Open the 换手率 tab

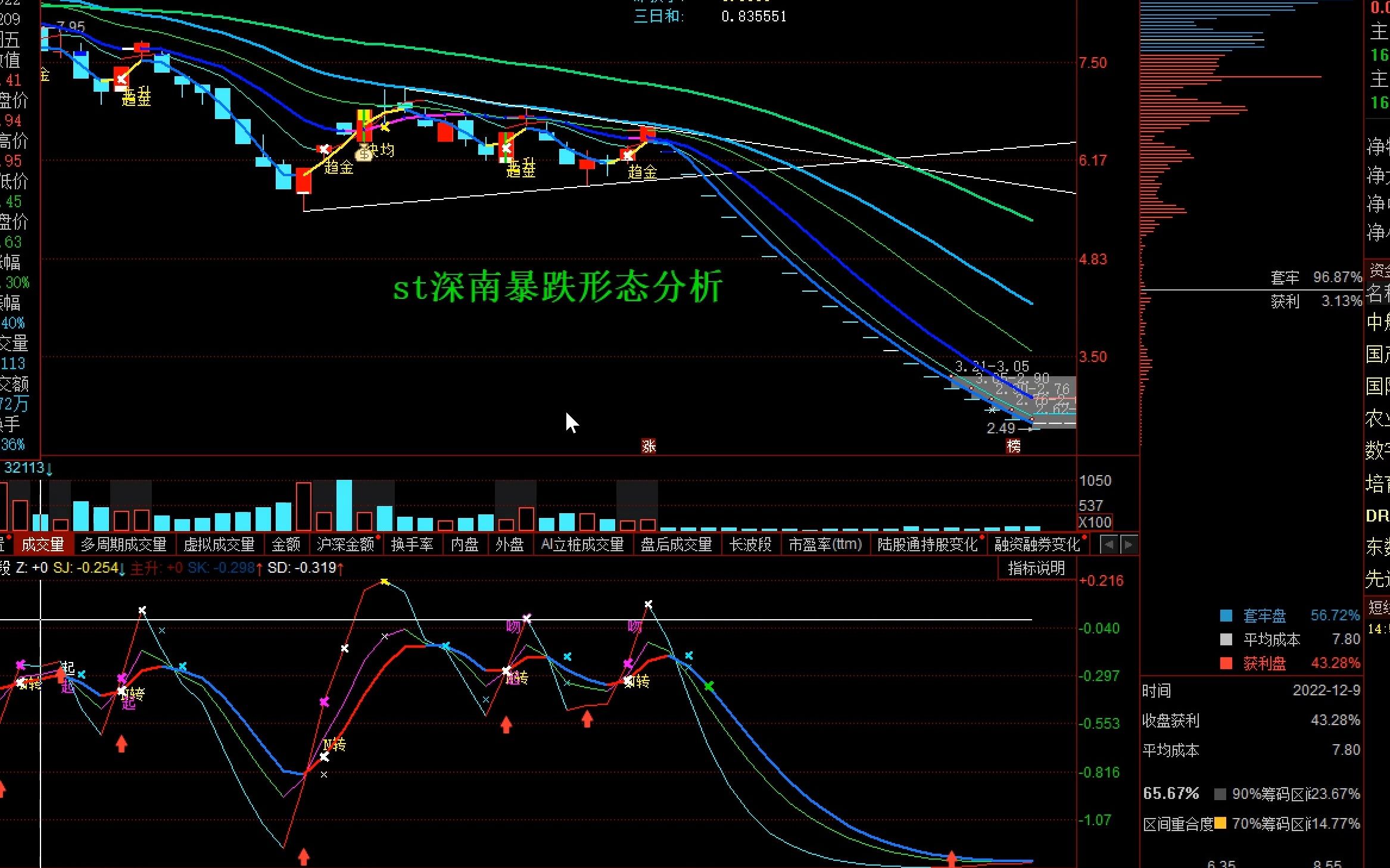pos(413,544)
